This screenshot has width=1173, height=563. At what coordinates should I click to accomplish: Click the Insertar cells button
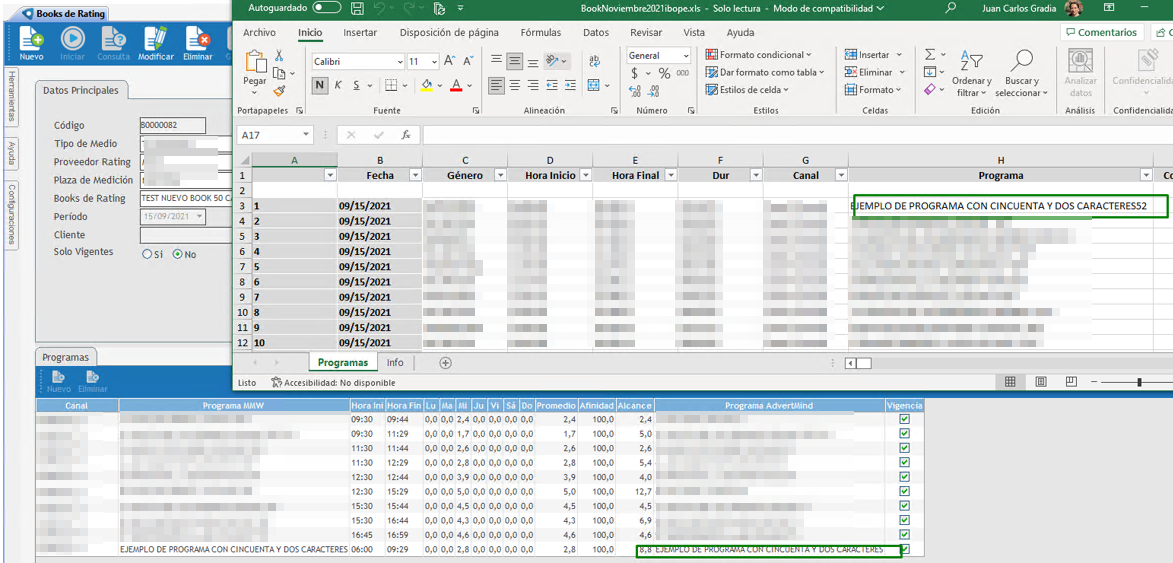[873, 55]
